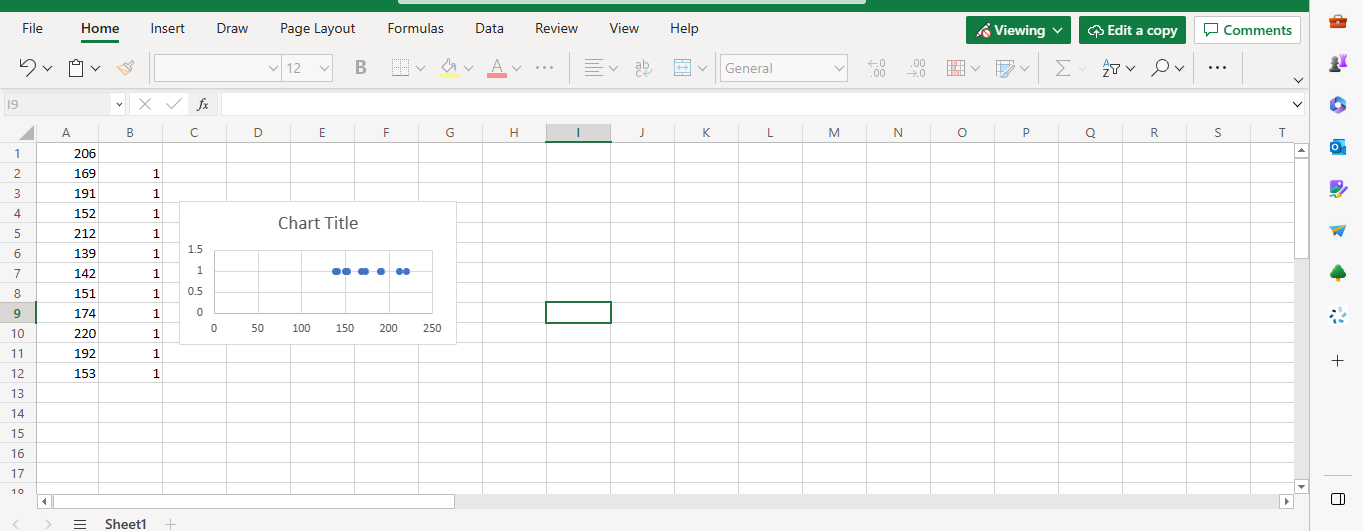Open the Review tab

(557, 29)
